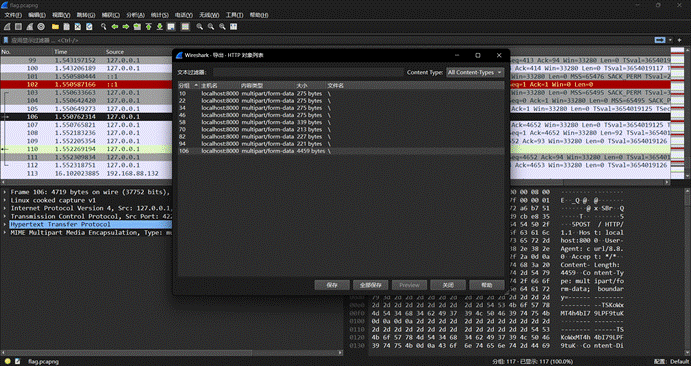Jump to the last packet
Image resolution: width=691 pixels, height=366 pixels.
tap(160, 27)
